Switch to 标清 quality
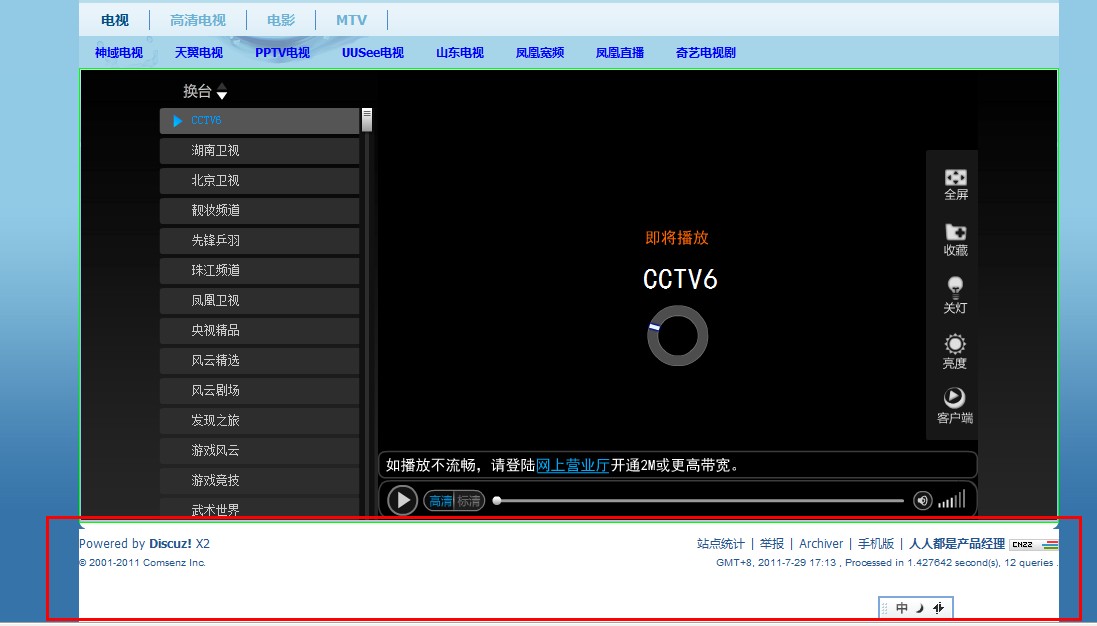1097x626 pixels. click(469, 501)
